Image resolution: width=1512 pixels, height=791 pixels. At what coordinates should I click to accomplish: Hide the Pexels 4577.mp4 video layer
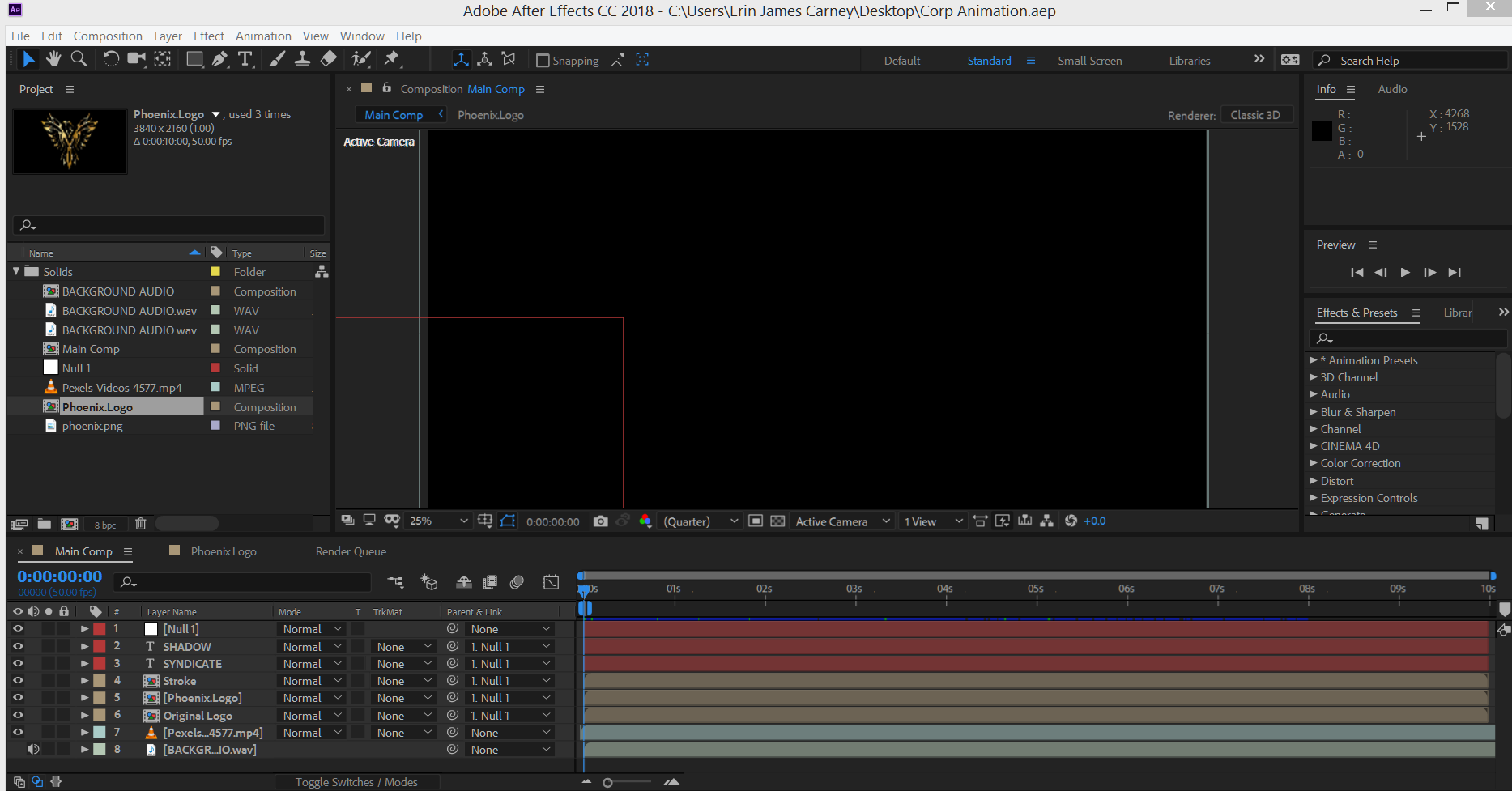click(x=18, y=732)
